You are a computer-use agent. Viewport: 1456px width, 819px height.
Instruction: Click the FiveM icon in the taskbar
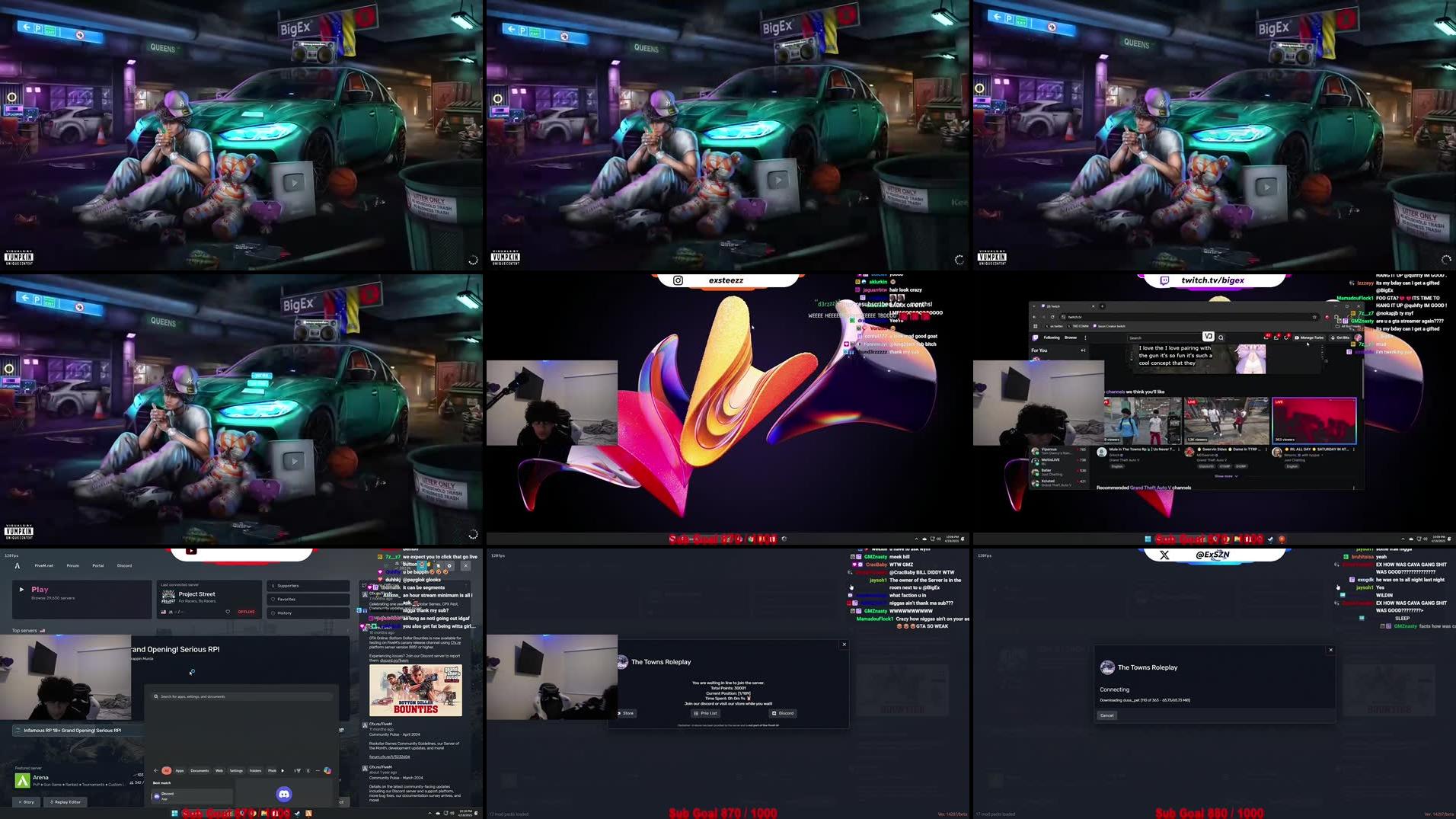[x=308, y=814]
